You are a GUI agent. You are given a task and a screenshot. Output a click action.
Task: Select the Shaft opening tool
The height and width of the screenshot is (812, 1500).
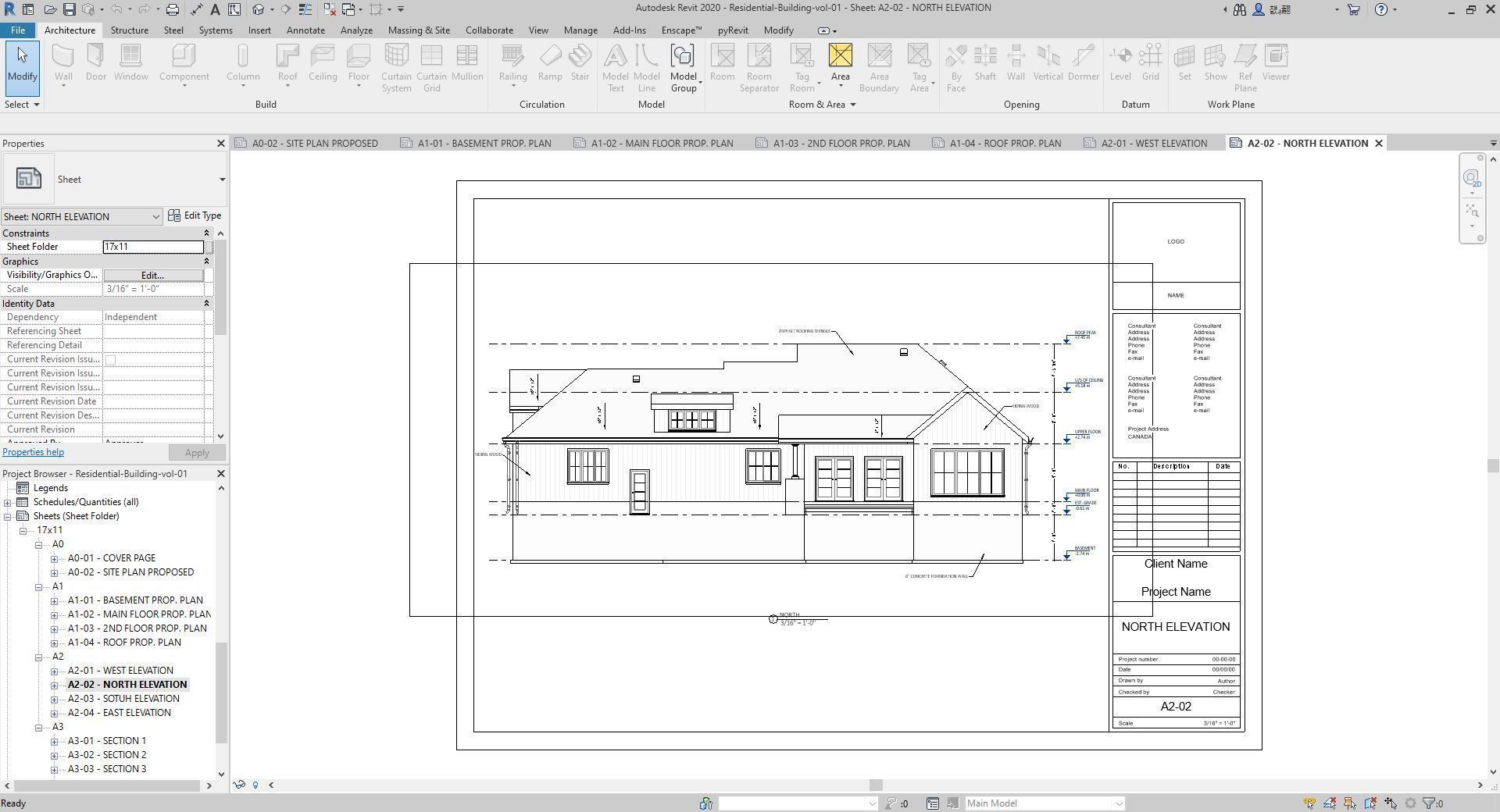[985, 62]
